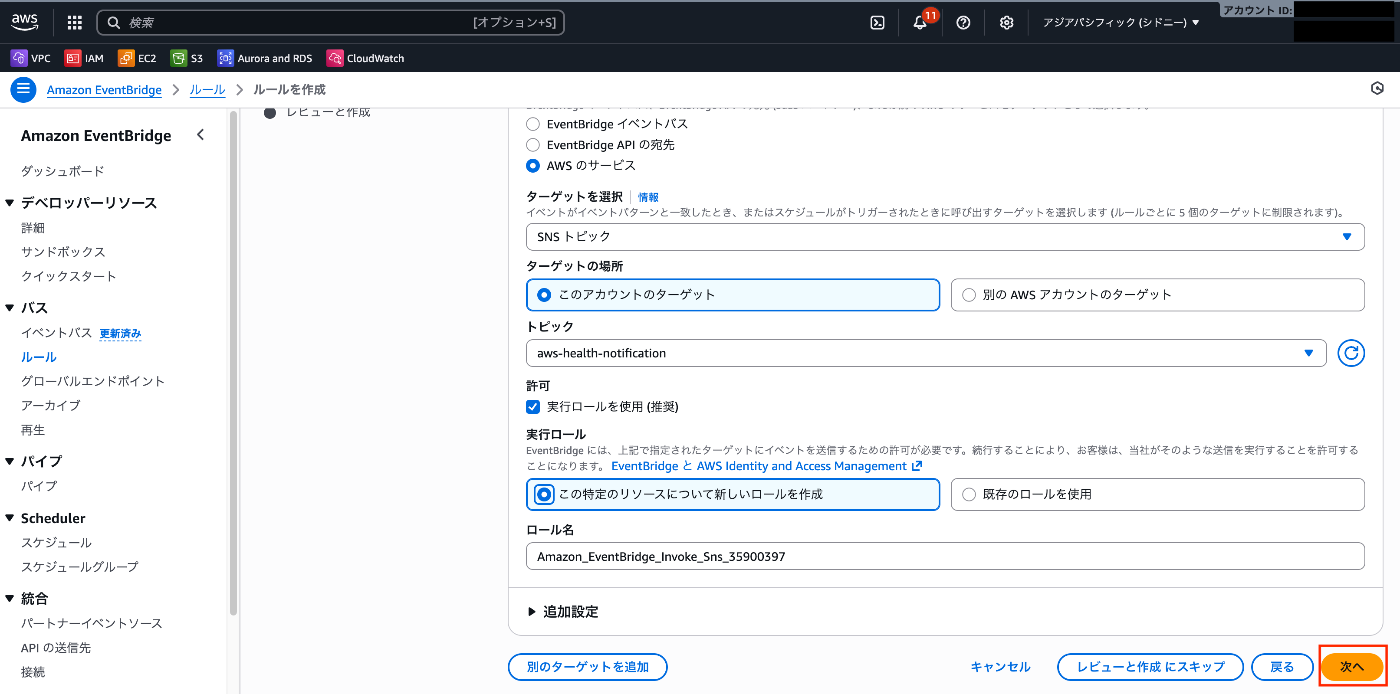The width and height of the screenshot is (1400, 694).
Task: Click the 戻る button
Action: pyautogui.click(x=1282, y=667)
